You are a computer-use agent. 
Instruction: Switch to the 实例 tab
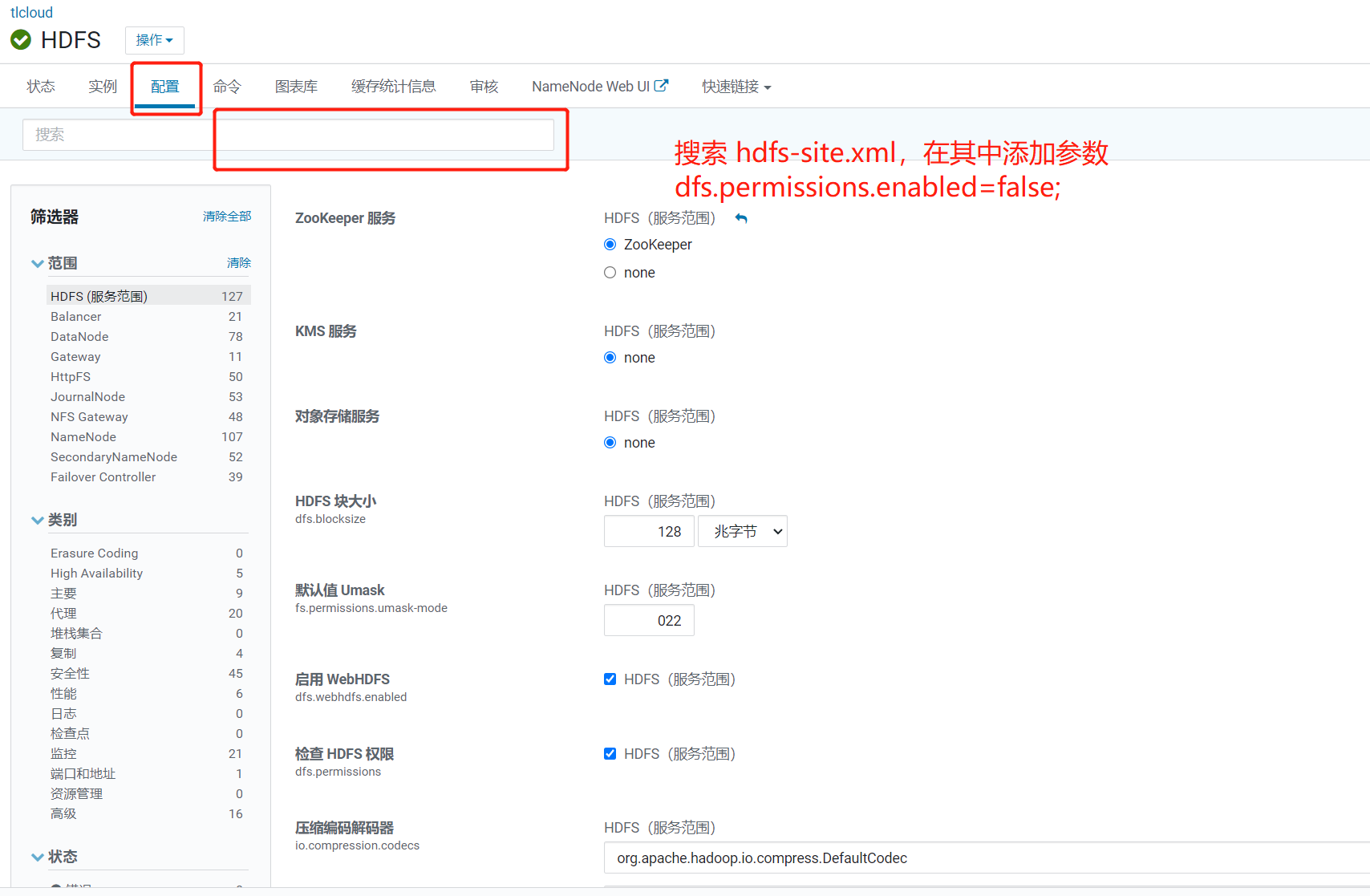pyautogui.click(x=102, y=86)
